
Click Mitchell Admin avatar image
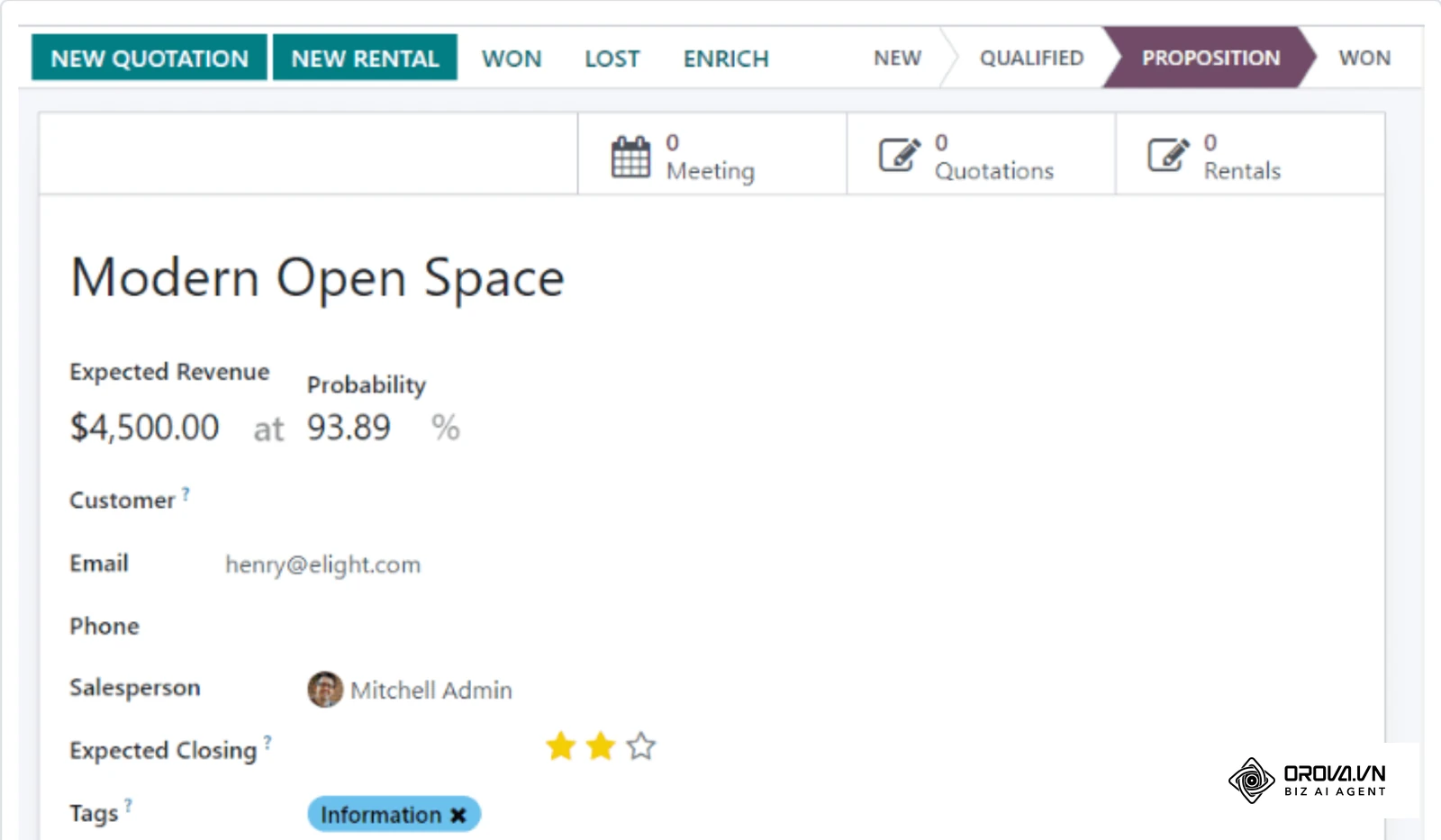pos(325,690)
